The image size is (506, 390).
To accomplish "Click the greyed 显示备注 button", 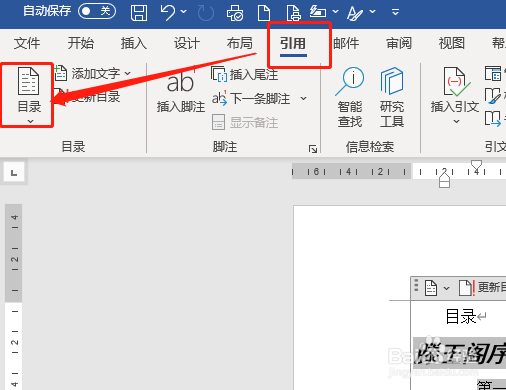I will pyautogui.click(x=245, y=122).
